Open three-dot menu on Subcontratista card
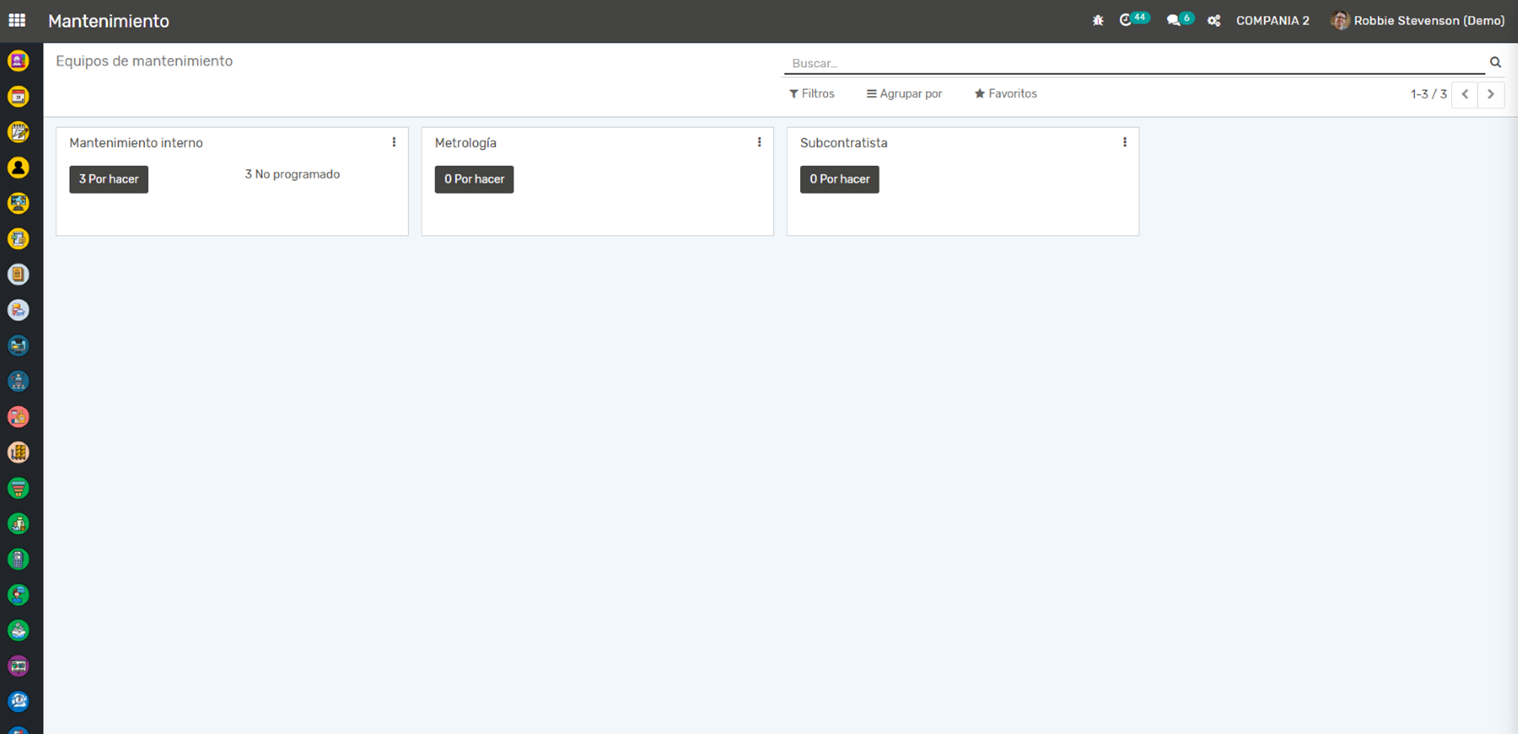 (1125, 143)
